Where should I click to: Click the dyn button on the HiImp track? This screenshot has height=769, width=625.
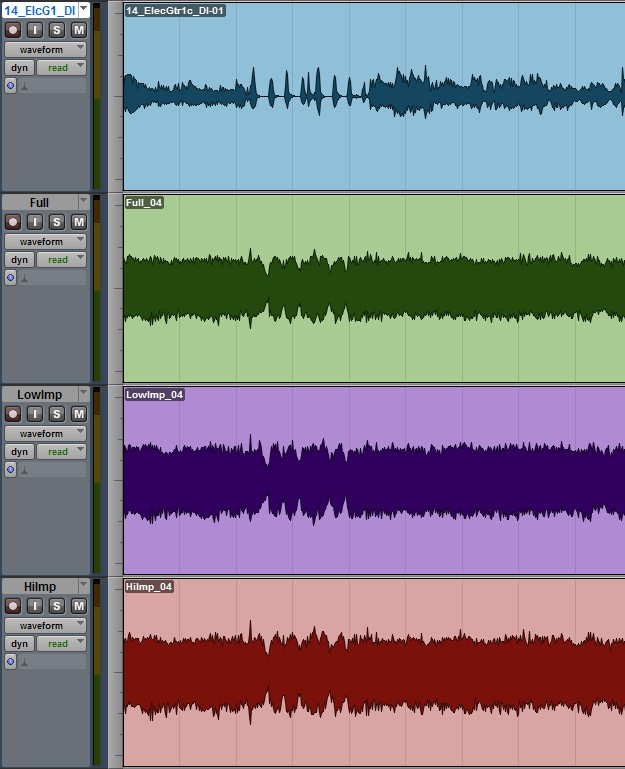pos(18,644)
